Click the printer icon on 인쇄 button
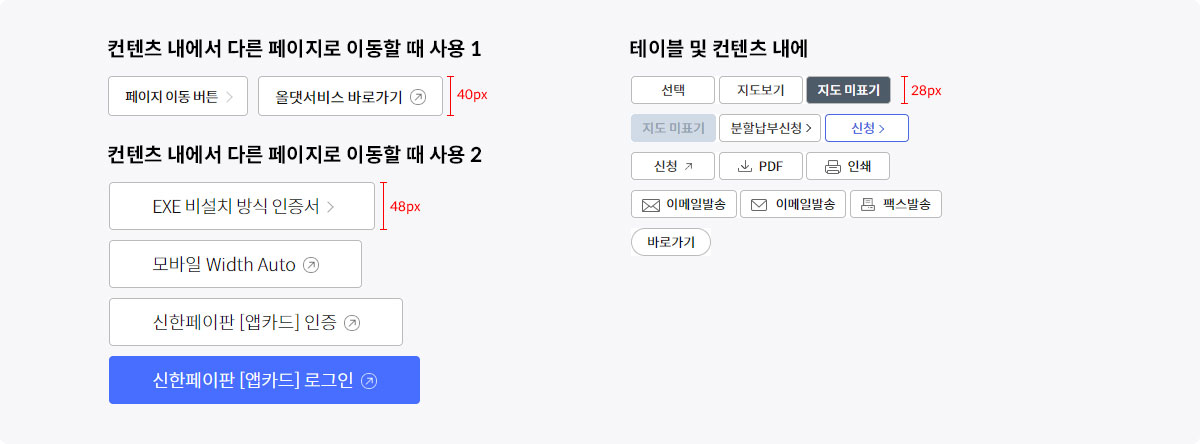 (x=832, y=166)
